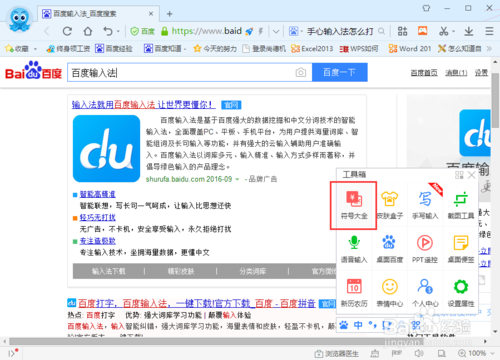Open the 百度首页 link
Screen dimensions: 500x360
(424, 73)
